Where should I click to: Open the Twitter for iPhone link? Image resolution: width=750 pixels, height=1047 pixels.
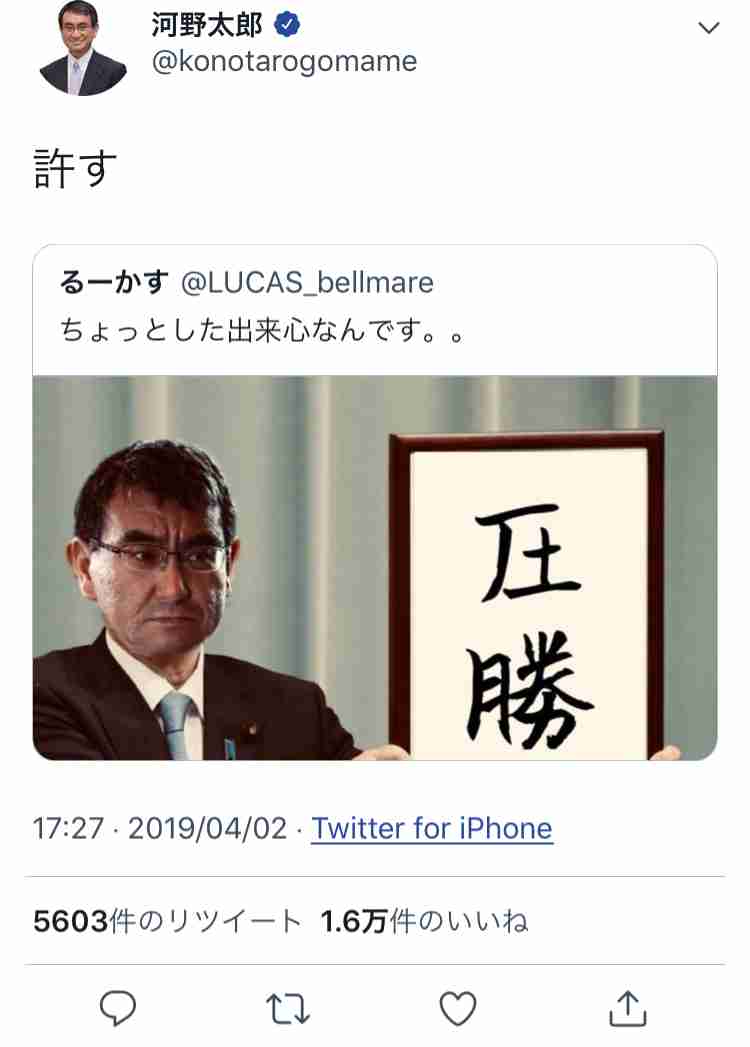[432, 828]
